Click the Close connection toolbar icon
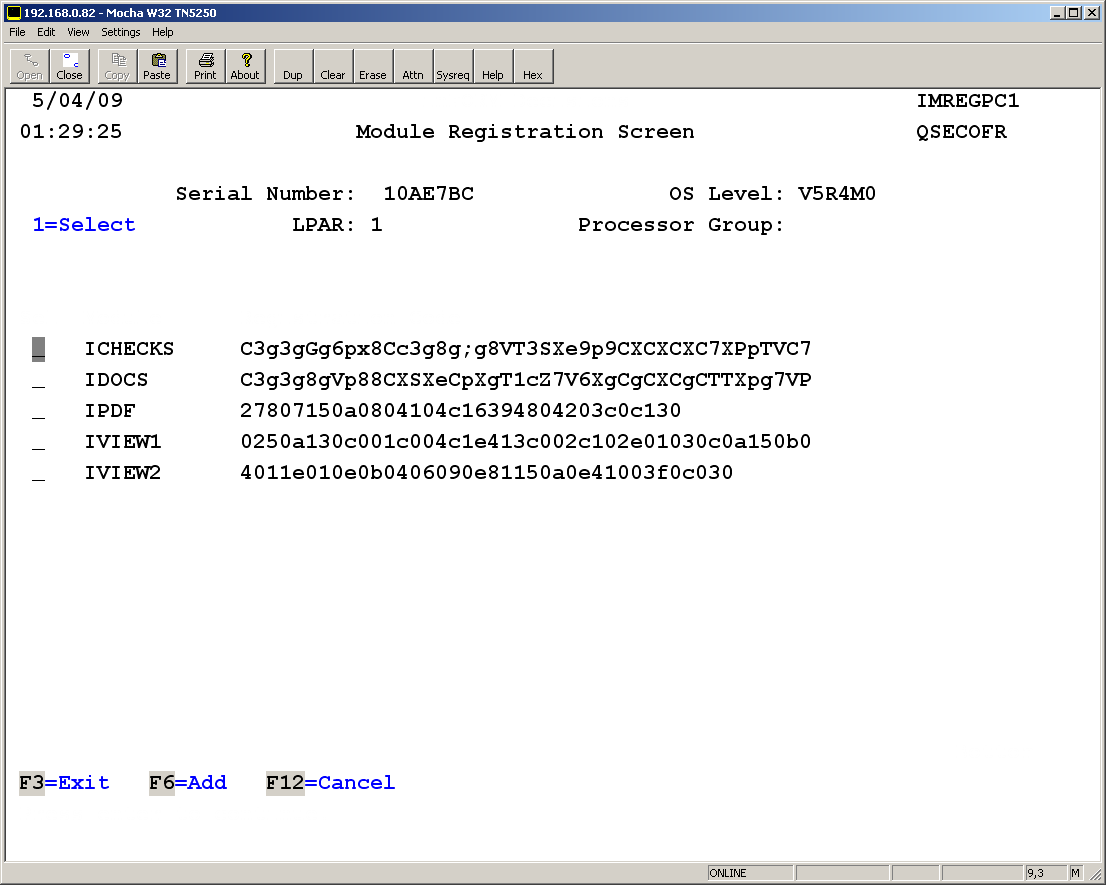 coord(70,66)
